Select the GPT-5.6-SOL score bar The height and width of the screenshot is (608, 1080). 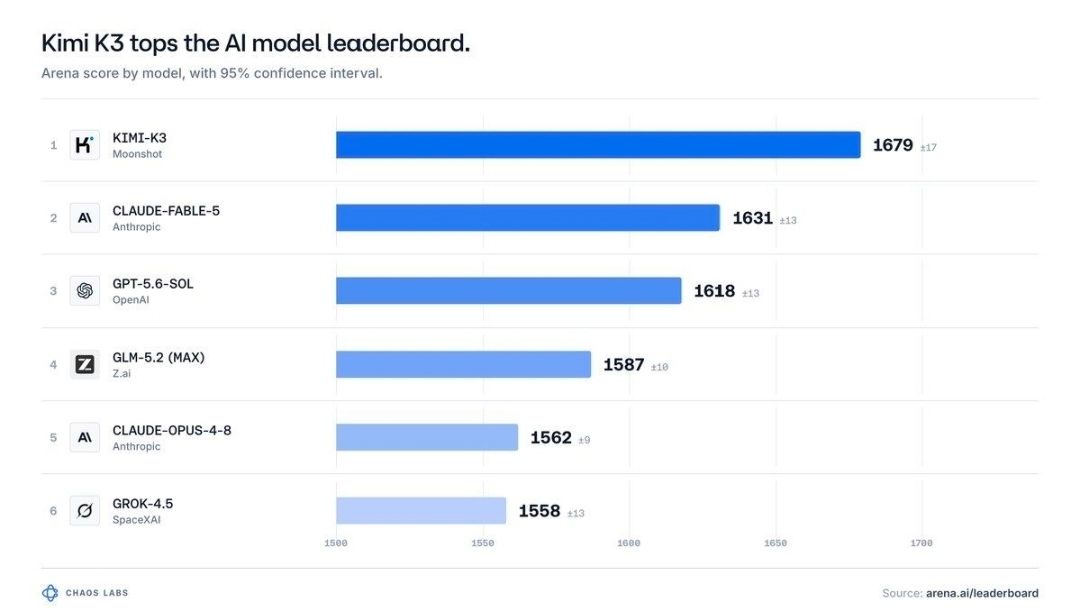click(x=508, y=291)
